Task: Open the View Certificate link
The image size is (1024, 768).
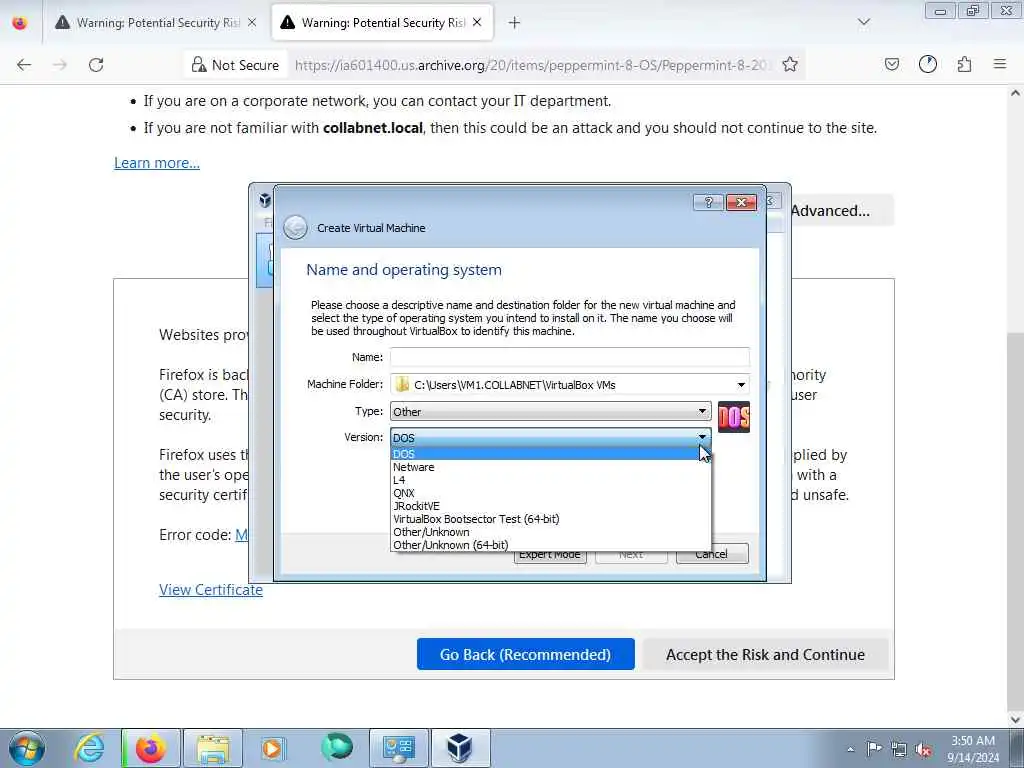Action: pos(211,590)
